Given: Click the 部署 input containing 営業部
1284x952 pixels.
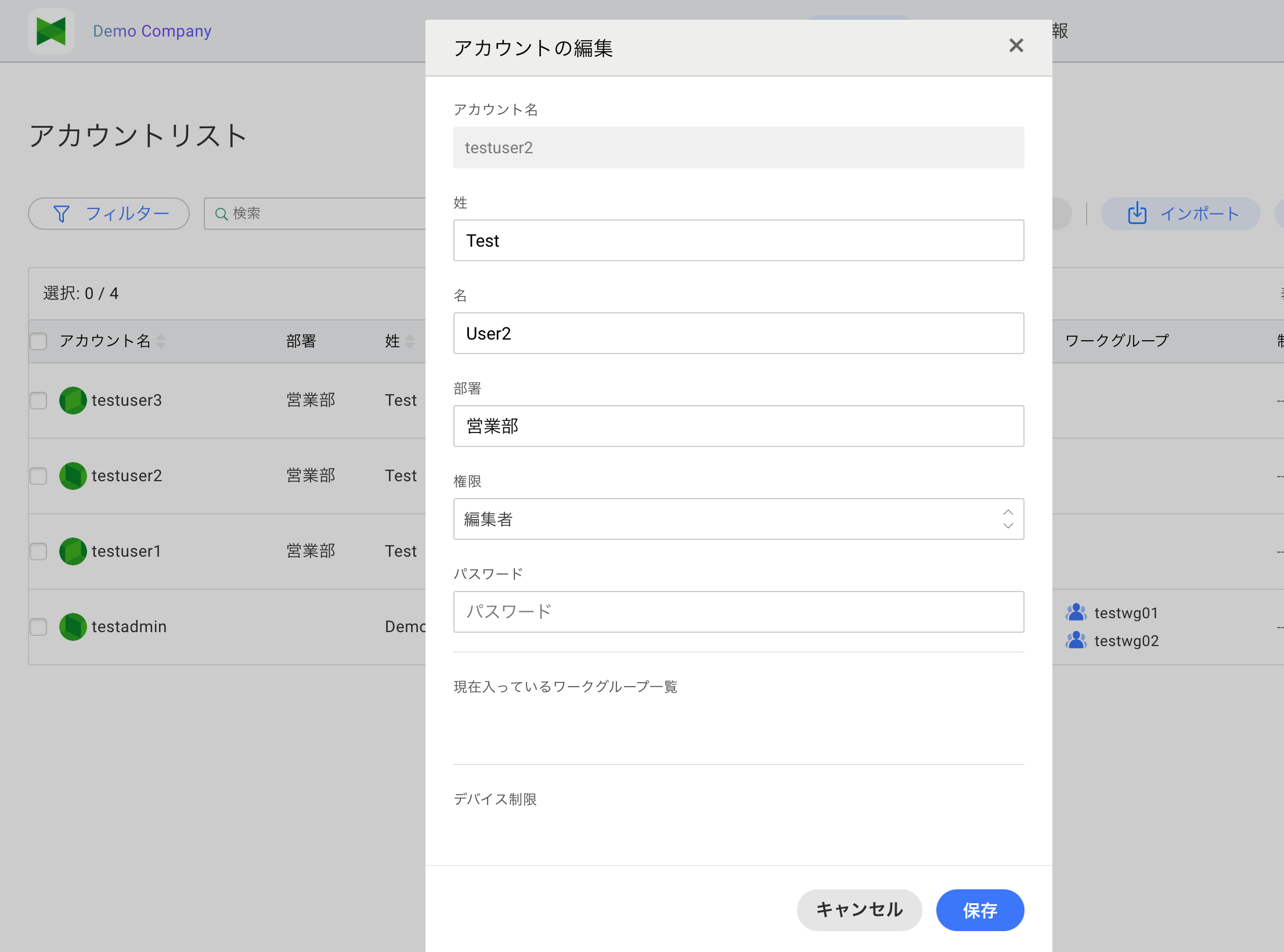Looking at the screenshot, I should (738, 426).
